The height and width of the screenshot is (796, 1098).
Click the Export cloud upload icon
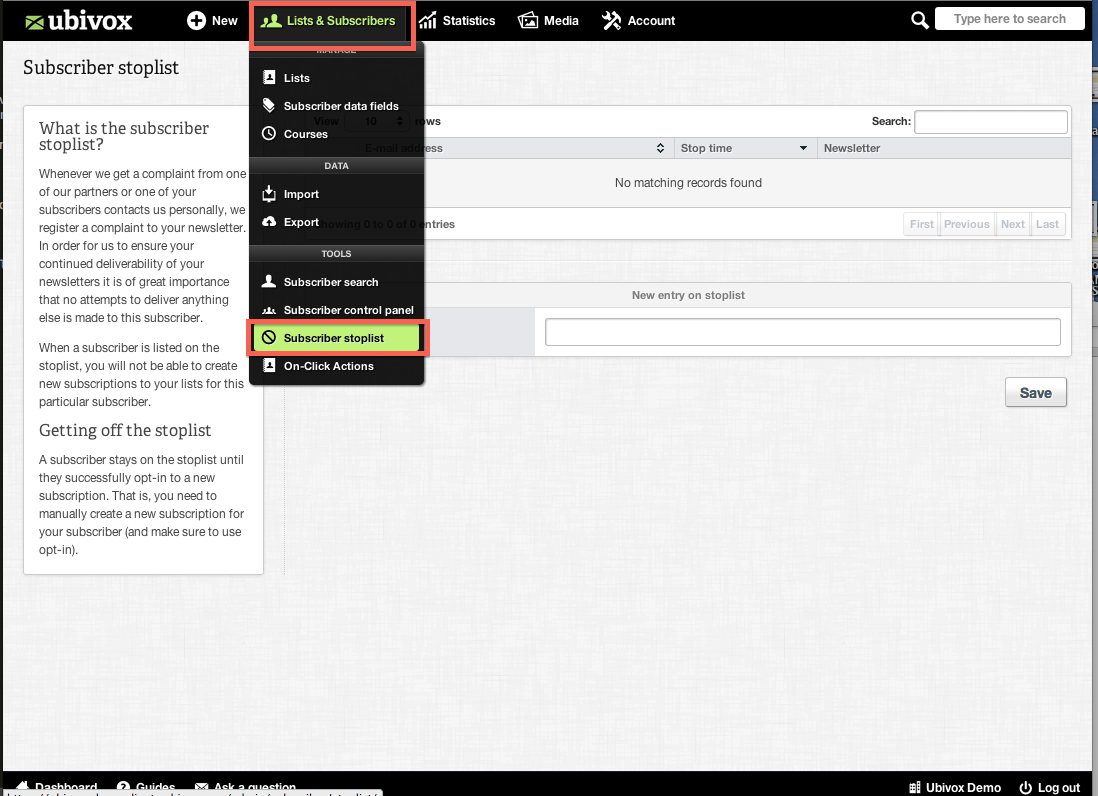coord(269,221)
